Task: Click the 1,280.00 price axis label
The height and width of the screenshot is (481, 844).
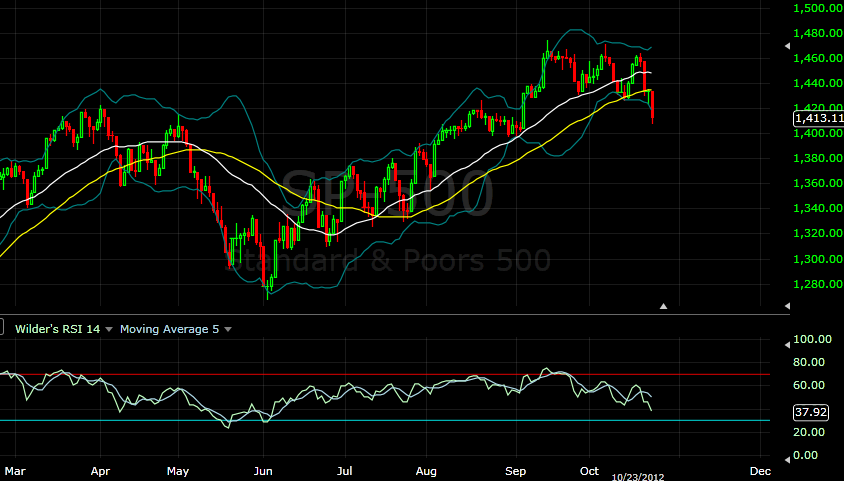Action: [x=818, y=284]
